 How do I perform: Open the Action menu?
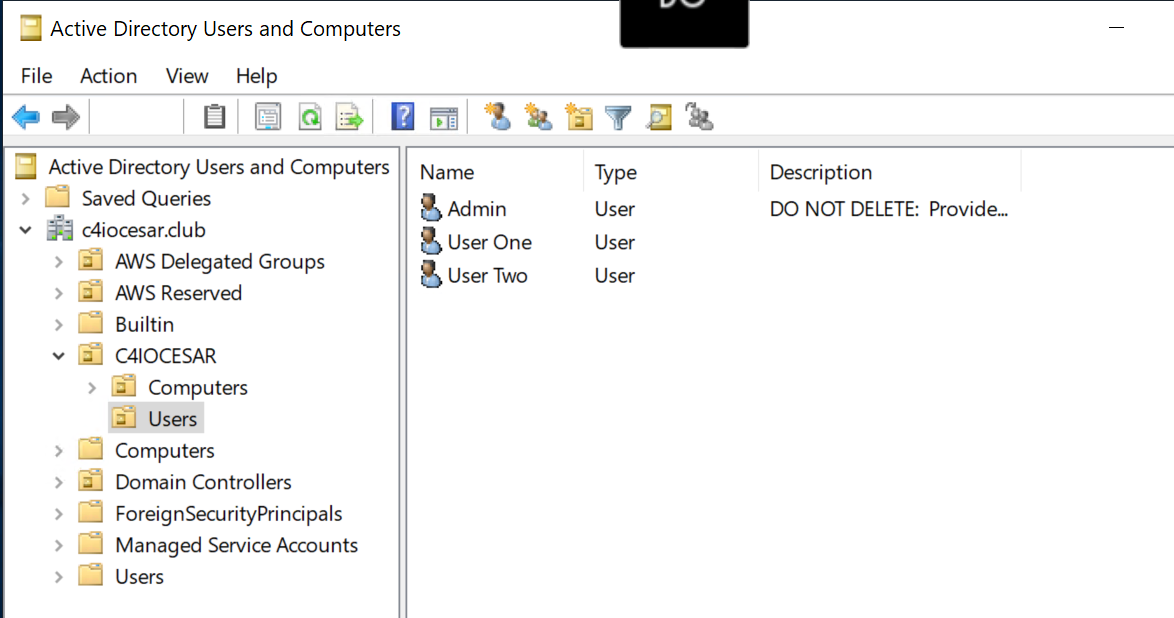(x=109, y=76)
